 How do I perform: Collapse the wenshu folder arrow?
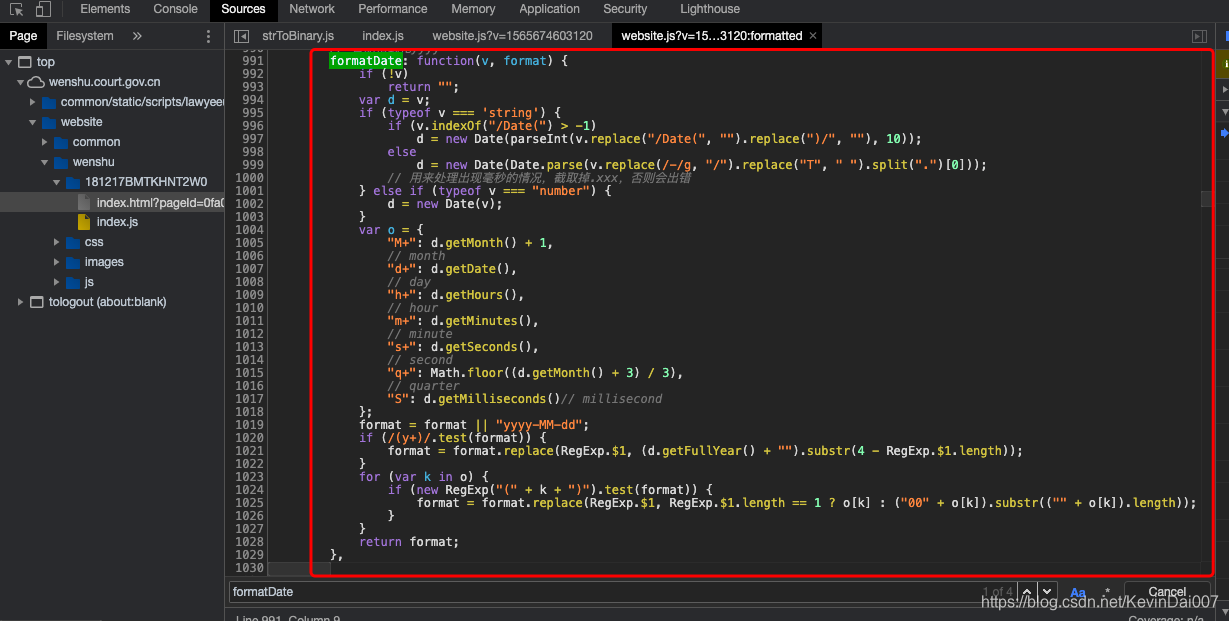pyautogui.click(x=45, y=162)
